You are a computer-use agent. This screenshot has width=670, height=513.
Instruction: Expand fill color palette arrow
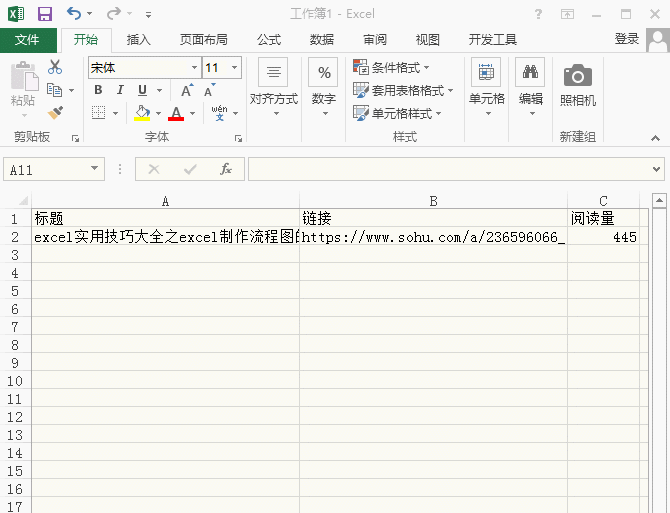(x=159, y=113)
